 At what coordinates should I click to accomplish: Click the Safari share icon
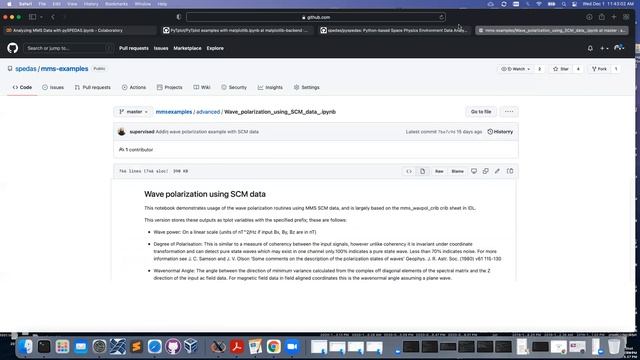point(602,17)
